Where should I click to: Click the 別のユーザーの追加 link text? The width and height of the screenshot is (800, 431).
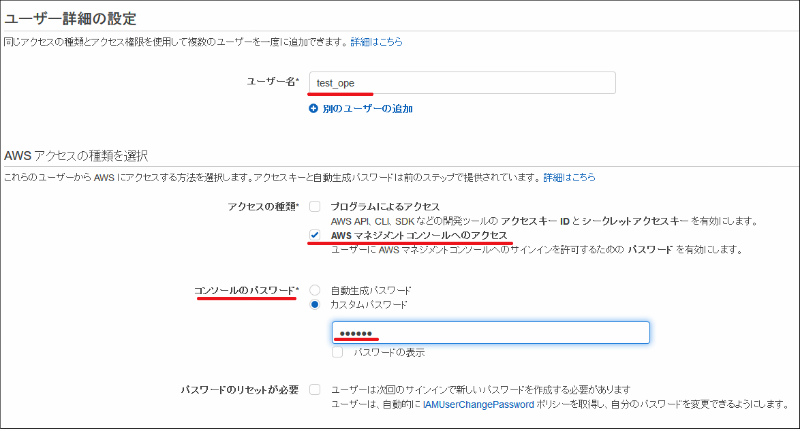pyautogui.click(x=366, y=108)
